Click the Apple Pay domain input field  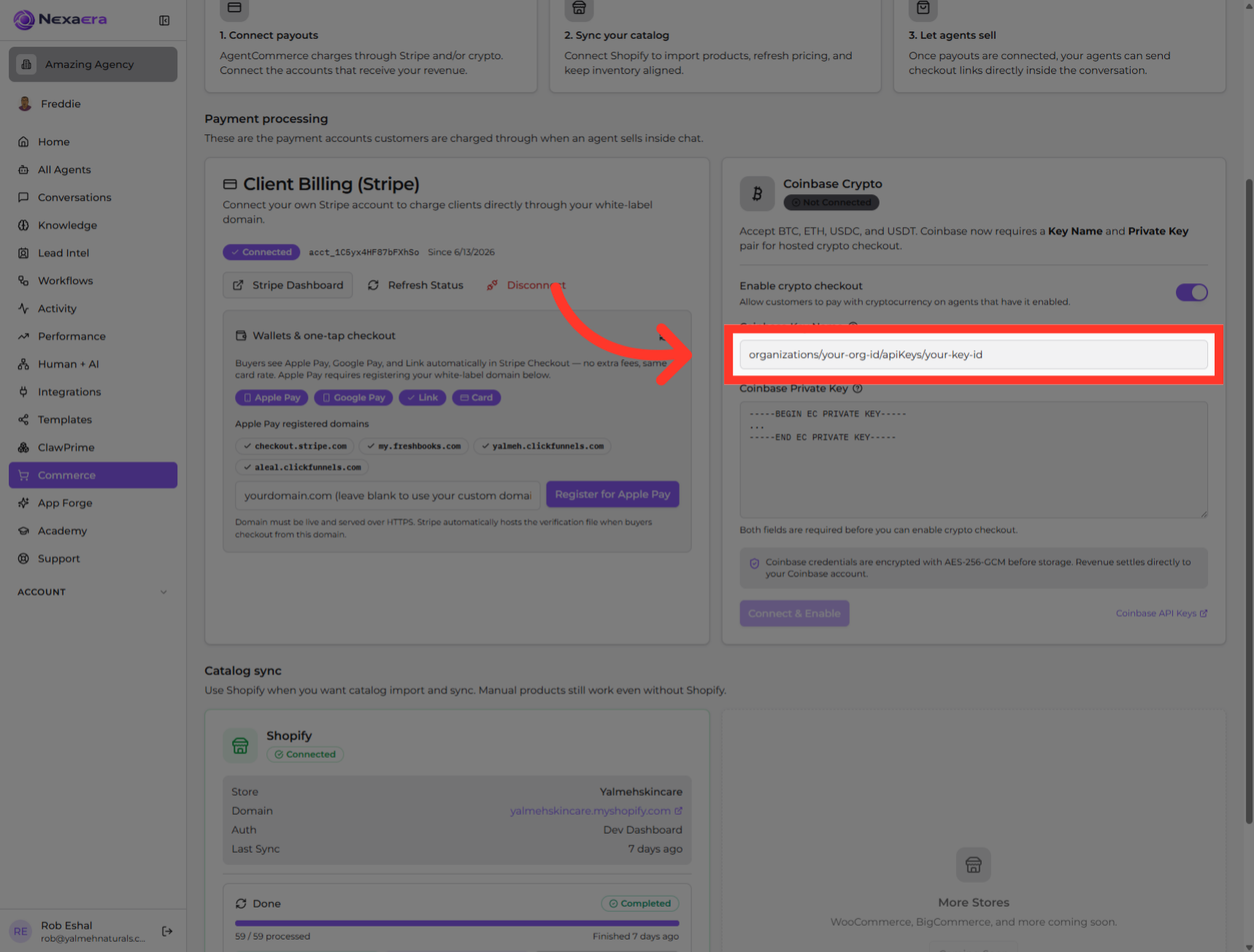pyautogui.click(x=388, y=495)
